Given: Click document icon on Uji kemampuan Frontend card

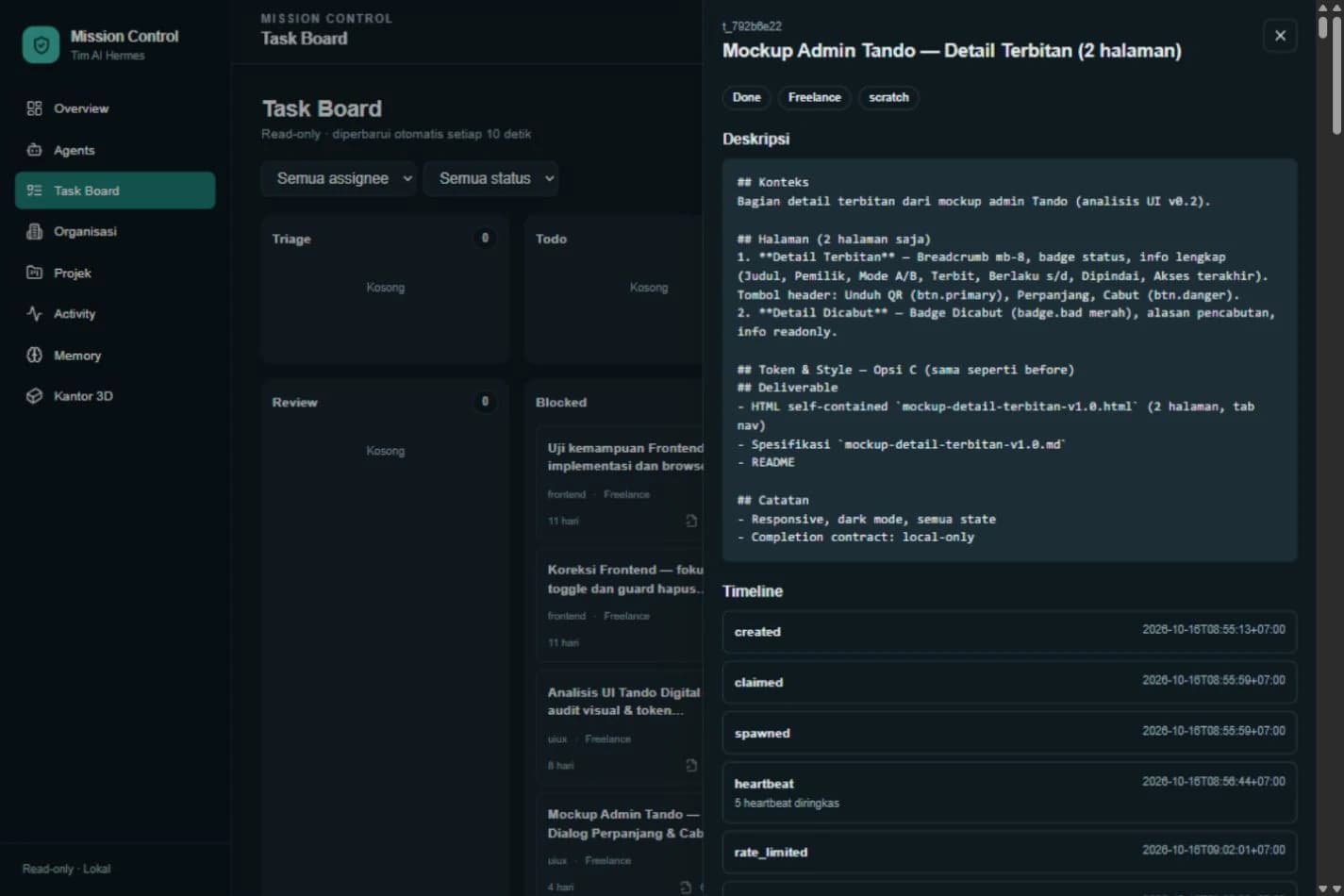Looking at the screenshot, I should coord(691,521).
